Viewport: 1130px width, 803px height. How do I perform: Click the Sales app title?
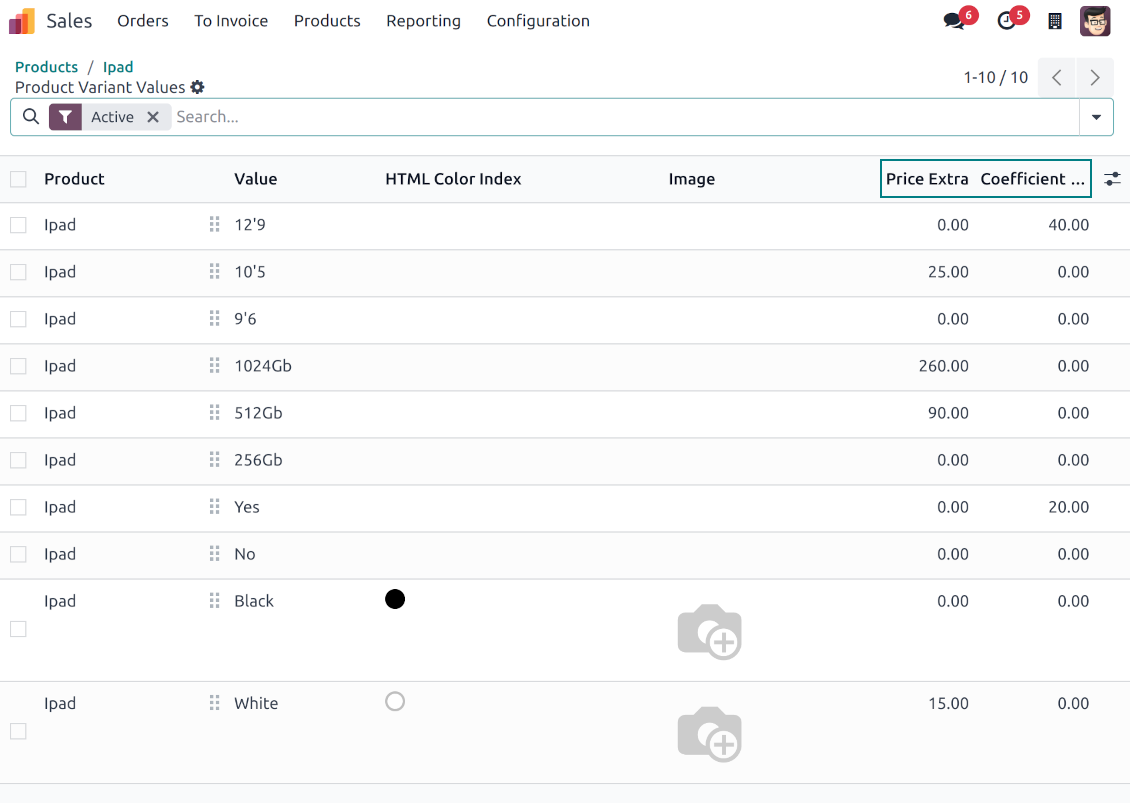click(x=69, y=21)
